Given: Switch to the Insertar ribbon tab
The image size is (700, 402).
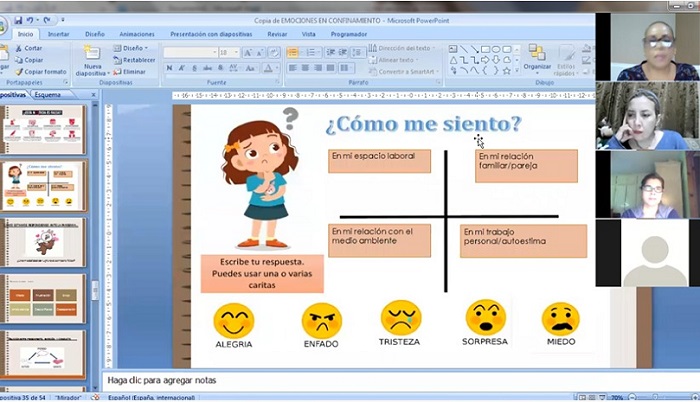Looking at the screenshot, I should 59,33.
